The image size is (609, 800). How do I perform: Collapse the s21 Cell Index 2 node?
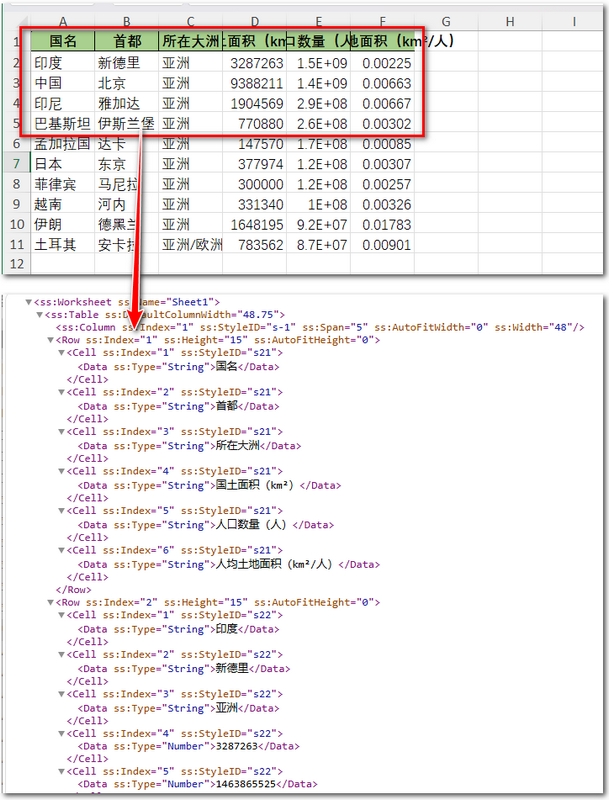tap(61, 392)
